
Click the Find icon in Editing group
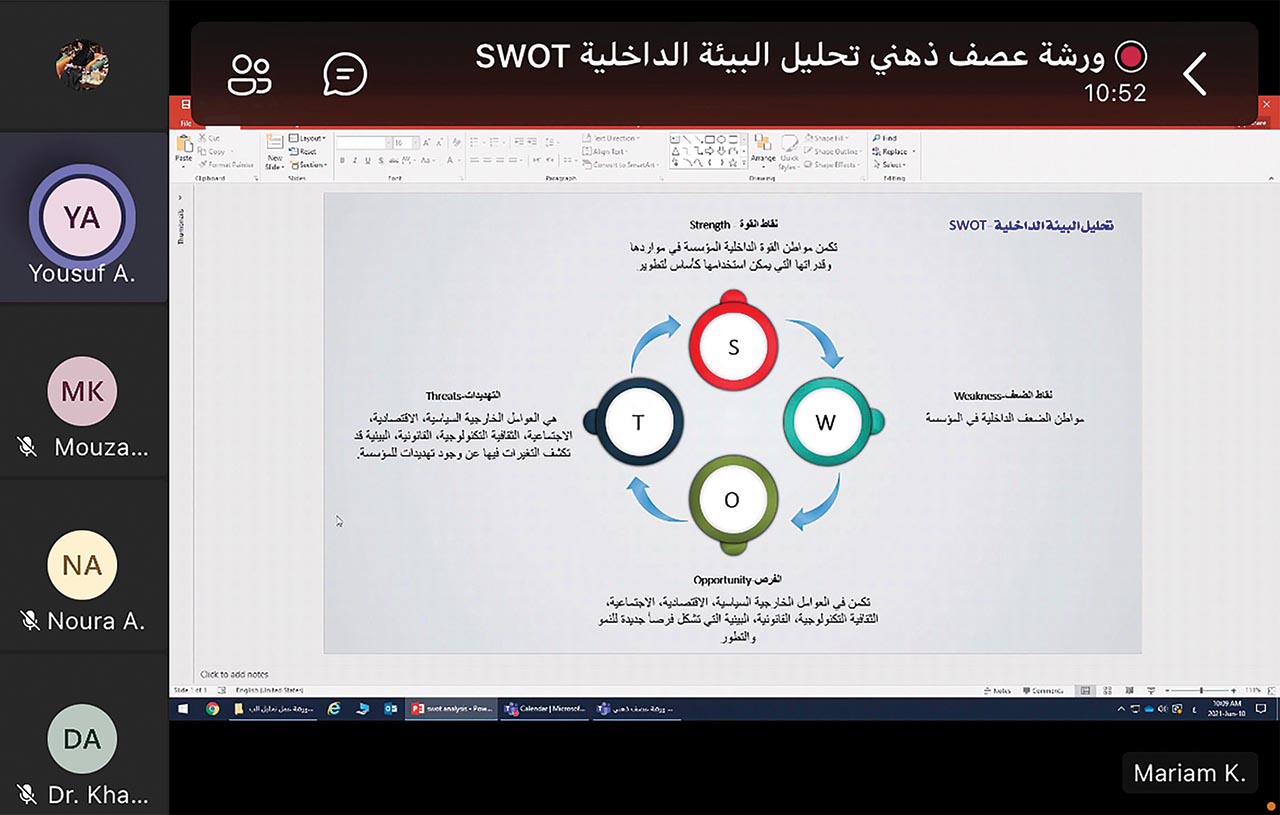(885, 139)
